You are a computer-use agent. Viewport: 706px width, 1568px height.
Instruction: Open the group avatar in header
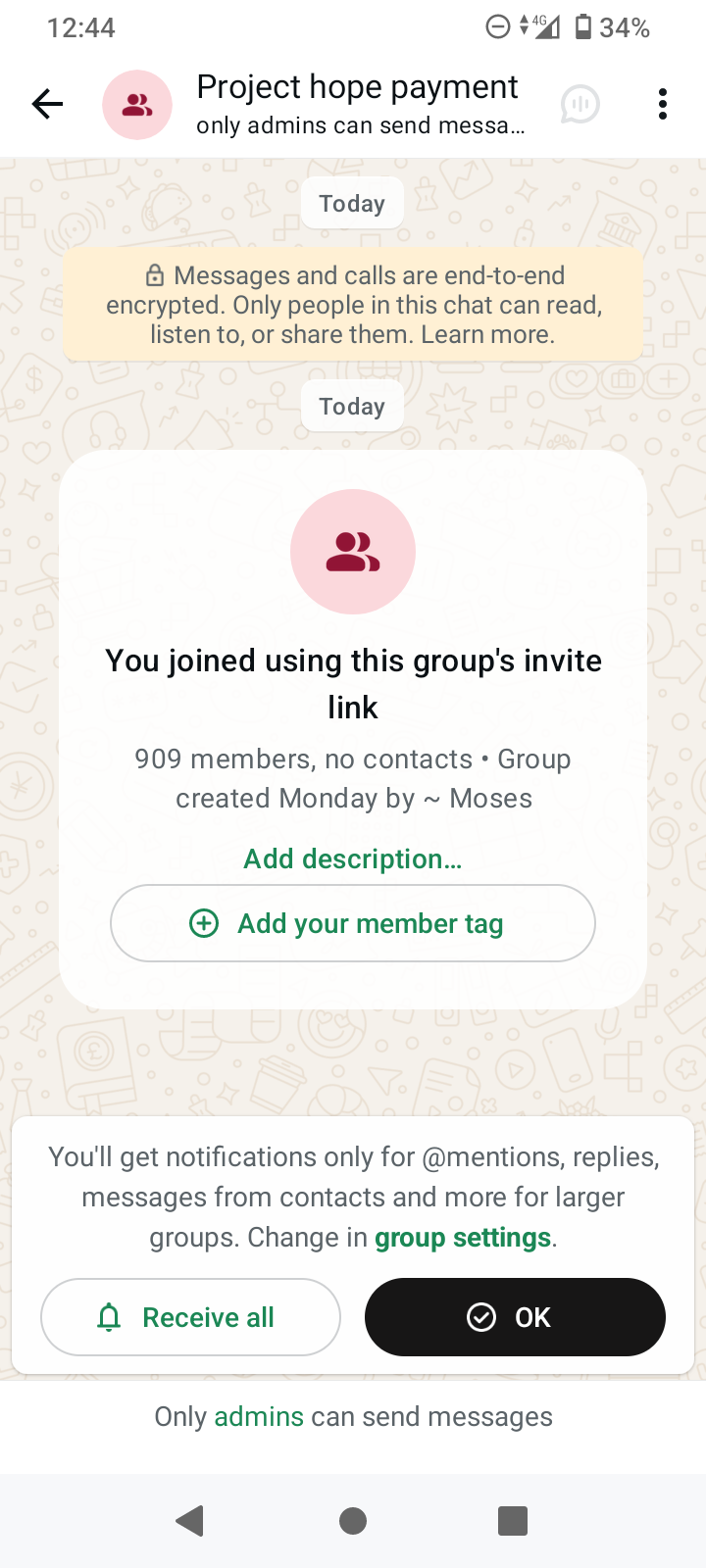pos(137,105)
